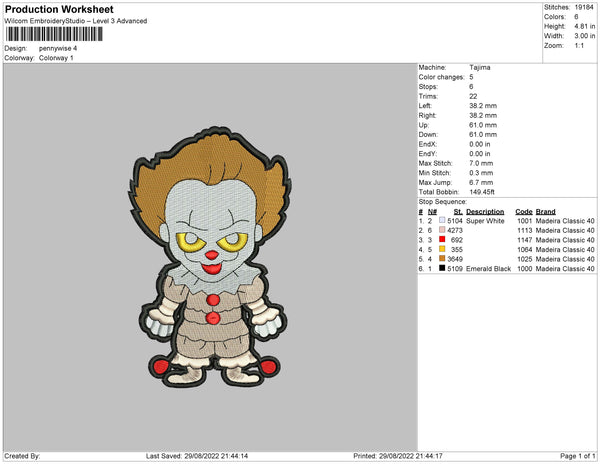
Task: Click the stitch count 19184
Action: (x=584, y=7)
